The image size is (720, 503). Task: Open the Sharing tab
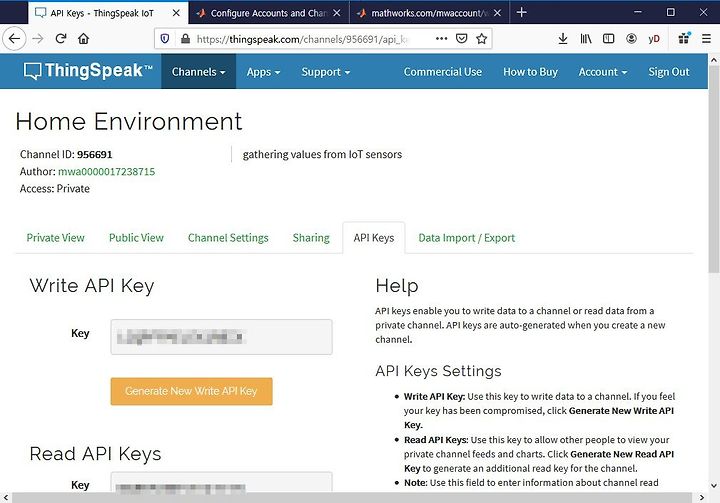click(x=311, y=237)
